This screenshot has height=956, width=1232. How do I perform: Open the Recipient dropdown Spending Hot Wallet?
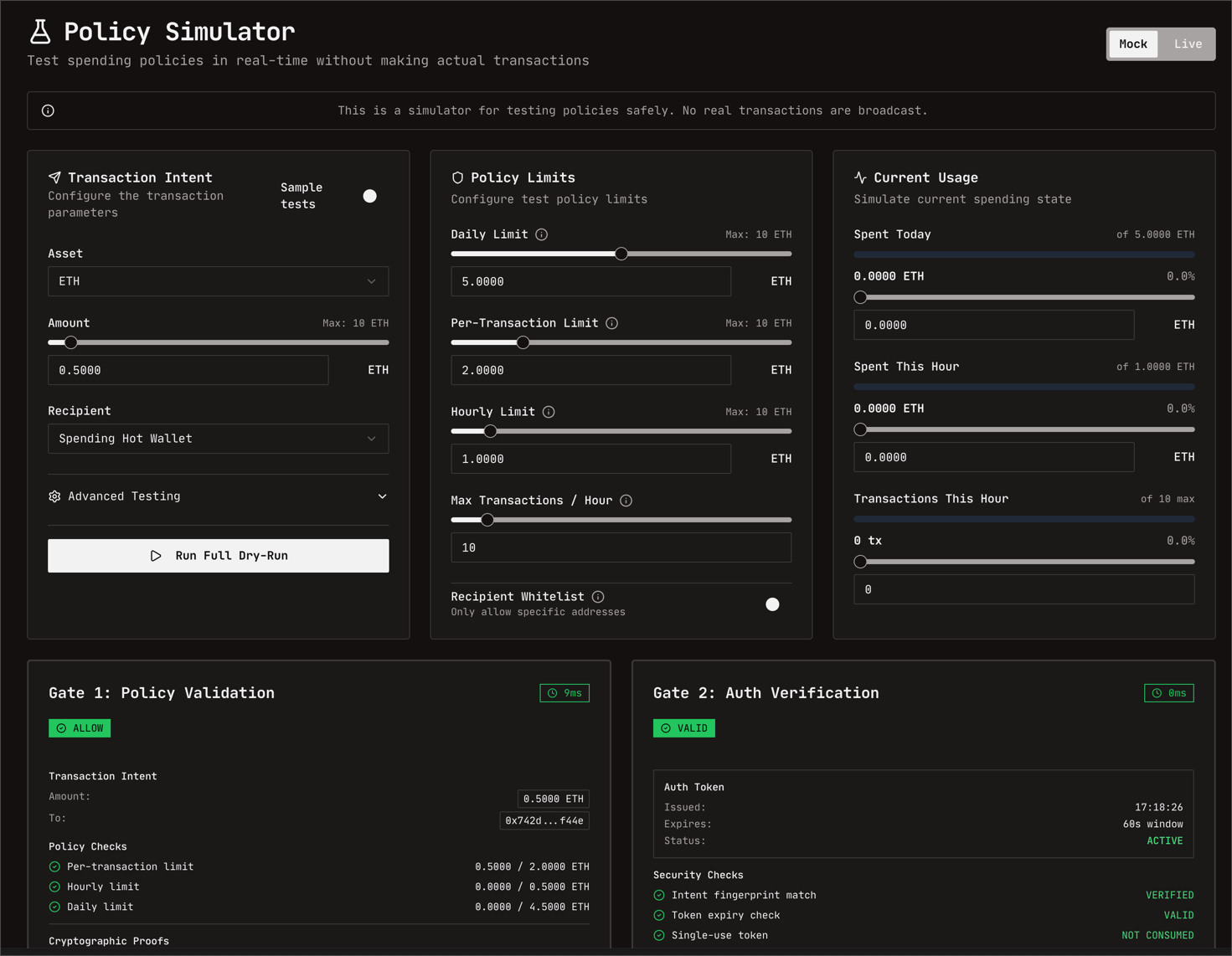218,439
